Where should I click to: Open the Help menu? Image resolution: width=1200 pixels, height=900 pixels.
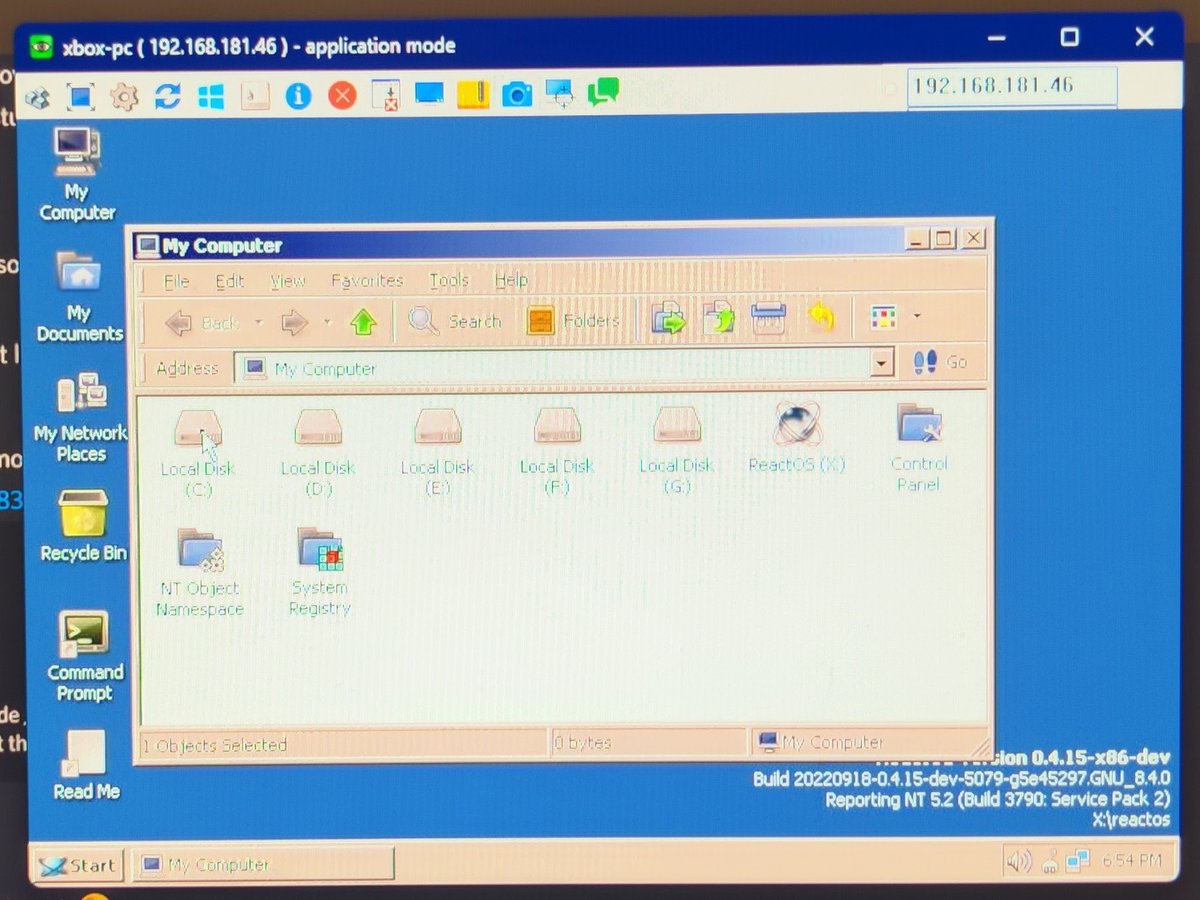511,280
